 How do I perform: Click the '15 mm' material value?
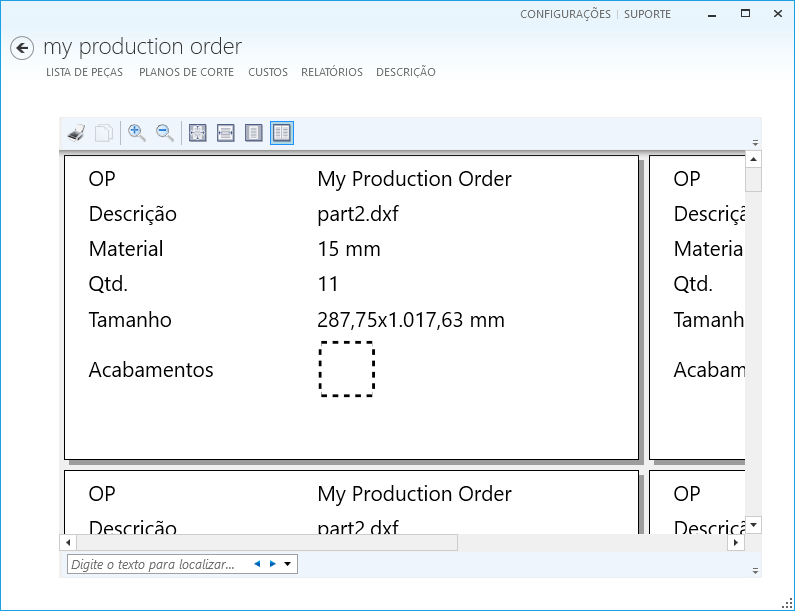(x=349, y=249)
